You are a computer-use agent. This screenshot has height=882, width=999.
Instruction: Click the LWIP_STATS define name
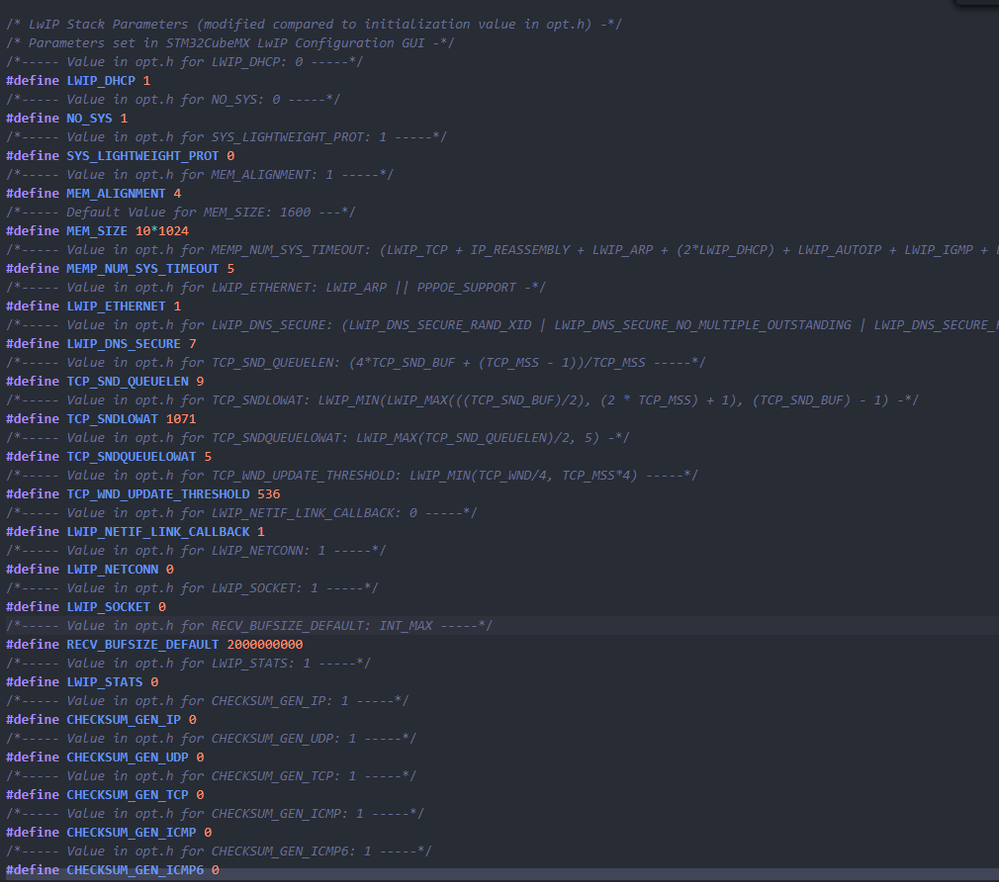point(106,681)
